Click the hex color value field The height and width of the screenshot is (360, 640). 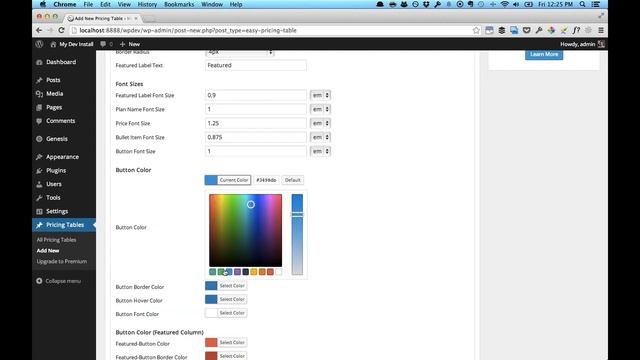tap(266, 180)
